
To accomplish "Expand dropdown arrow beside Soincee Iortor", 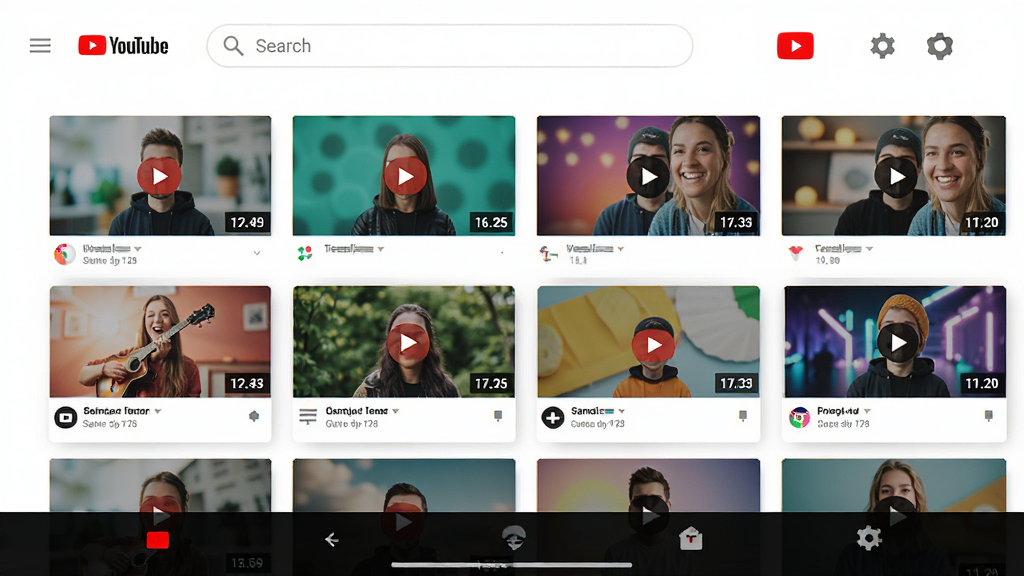I will click(158, 411).
